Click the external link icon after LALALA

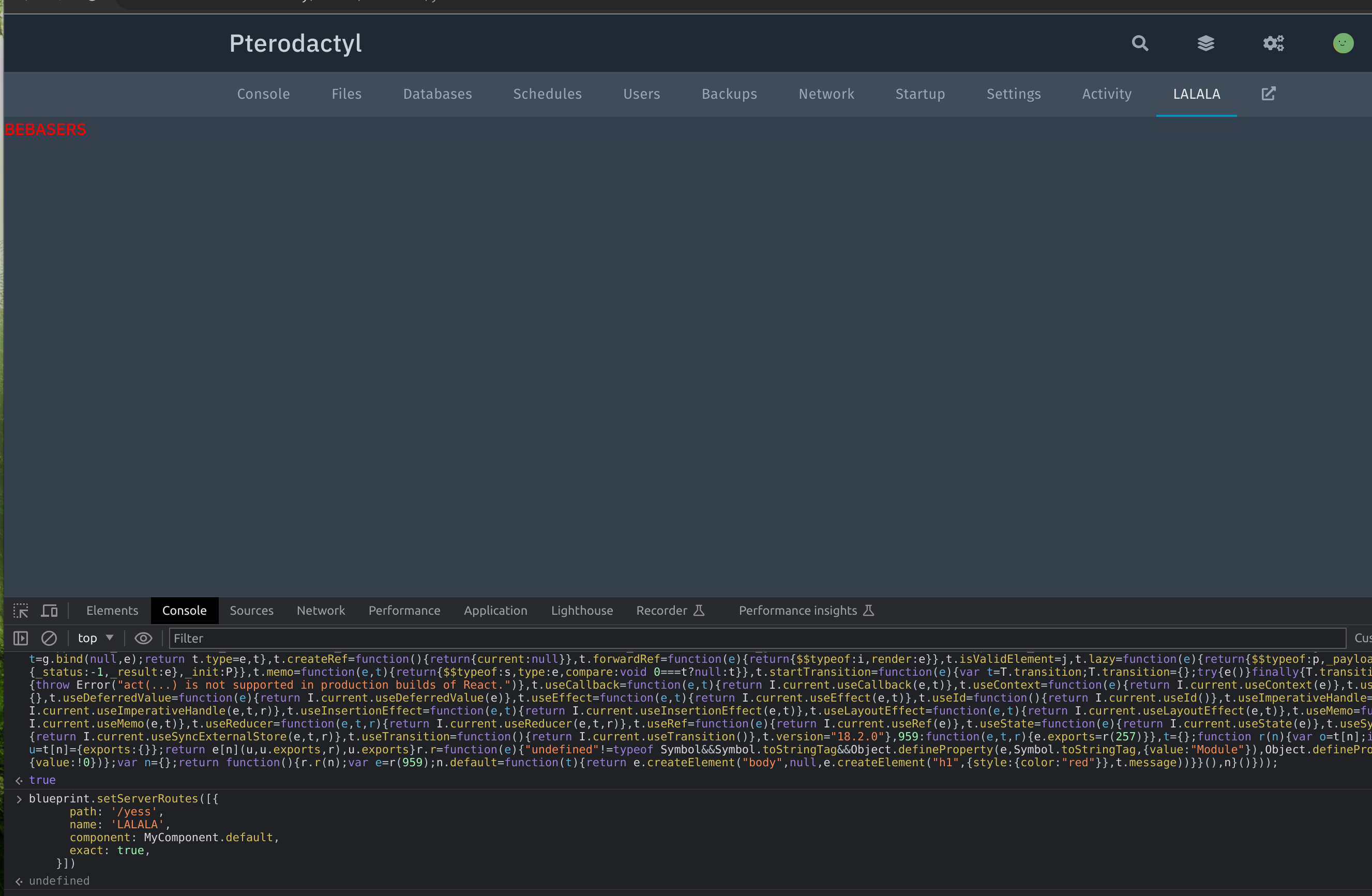pos(1268,94)
